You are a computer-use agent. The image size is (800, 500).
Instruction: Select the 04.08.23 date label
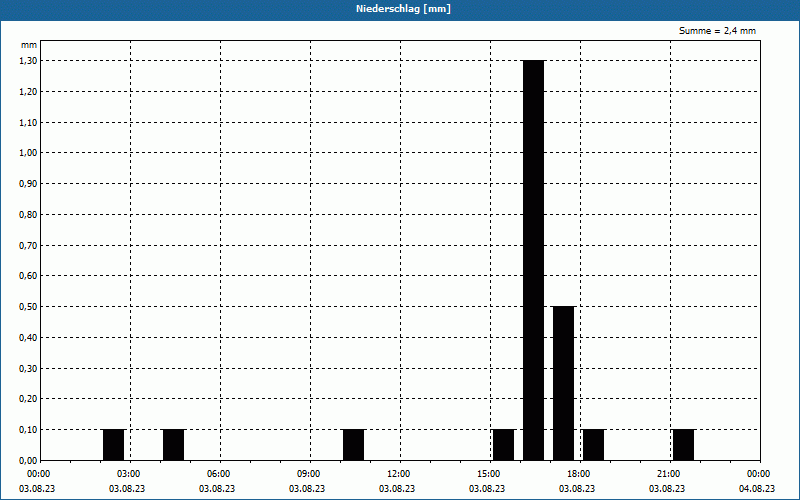[757, 488]
